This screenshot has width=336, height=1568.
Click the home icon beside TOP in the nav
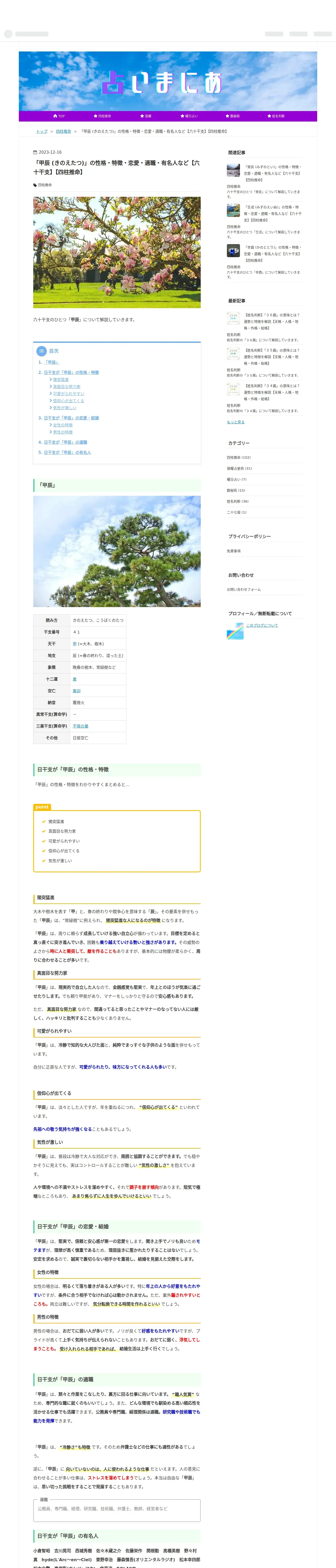click(x=55, y=116)
